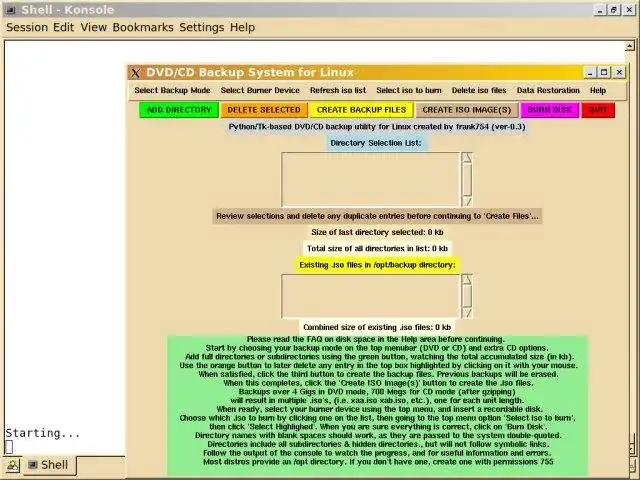The height and width of the screenshot is (480, 640).
Task: Click Refresh iso list menu item
Action: coord(338,90)
